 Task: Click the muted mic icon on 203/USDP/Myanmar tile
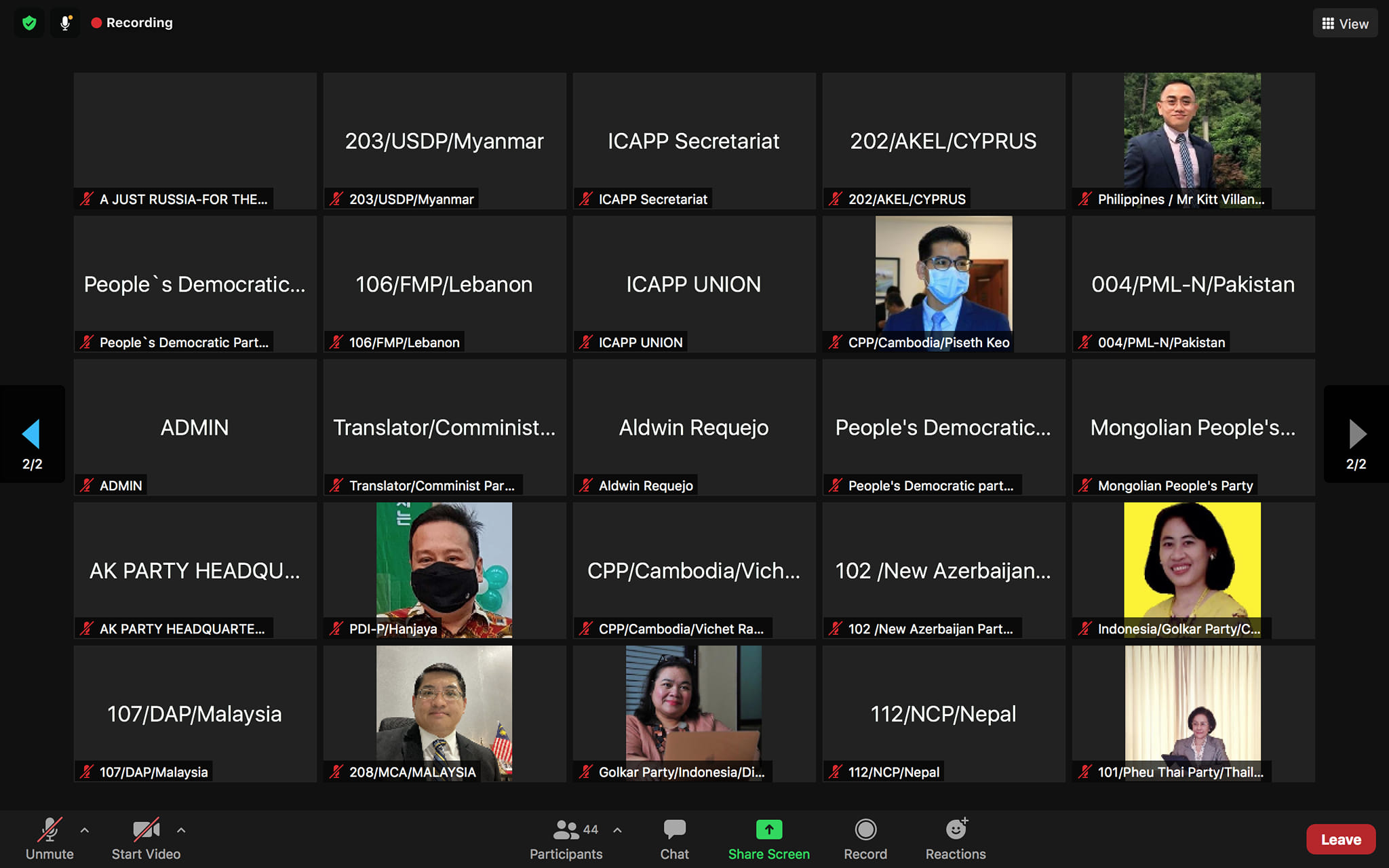[336, 199]
